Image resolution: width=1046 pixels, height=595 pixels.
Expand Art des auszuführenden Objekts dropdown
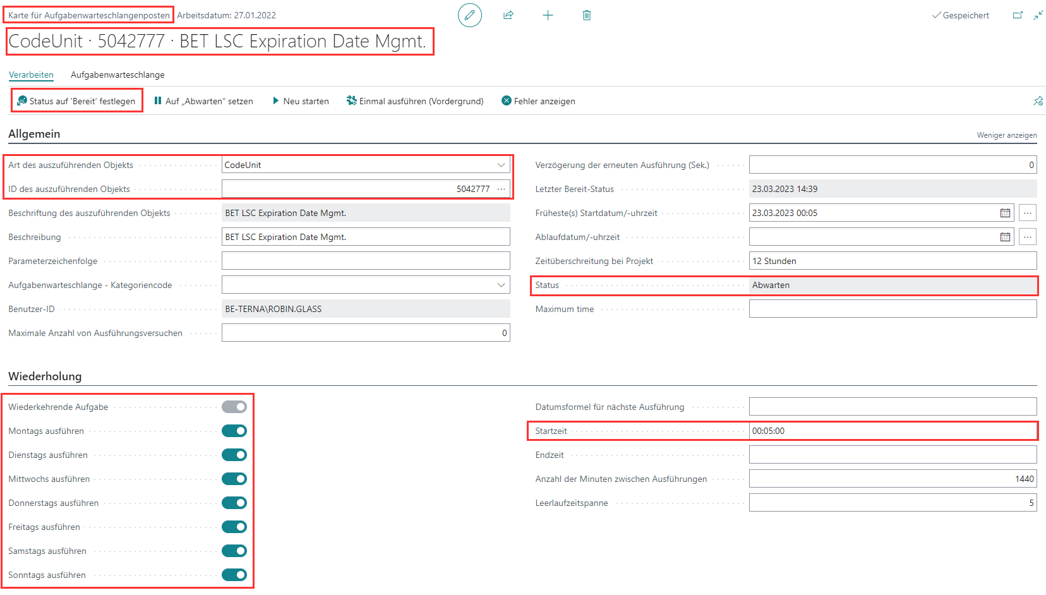point(501,165)
